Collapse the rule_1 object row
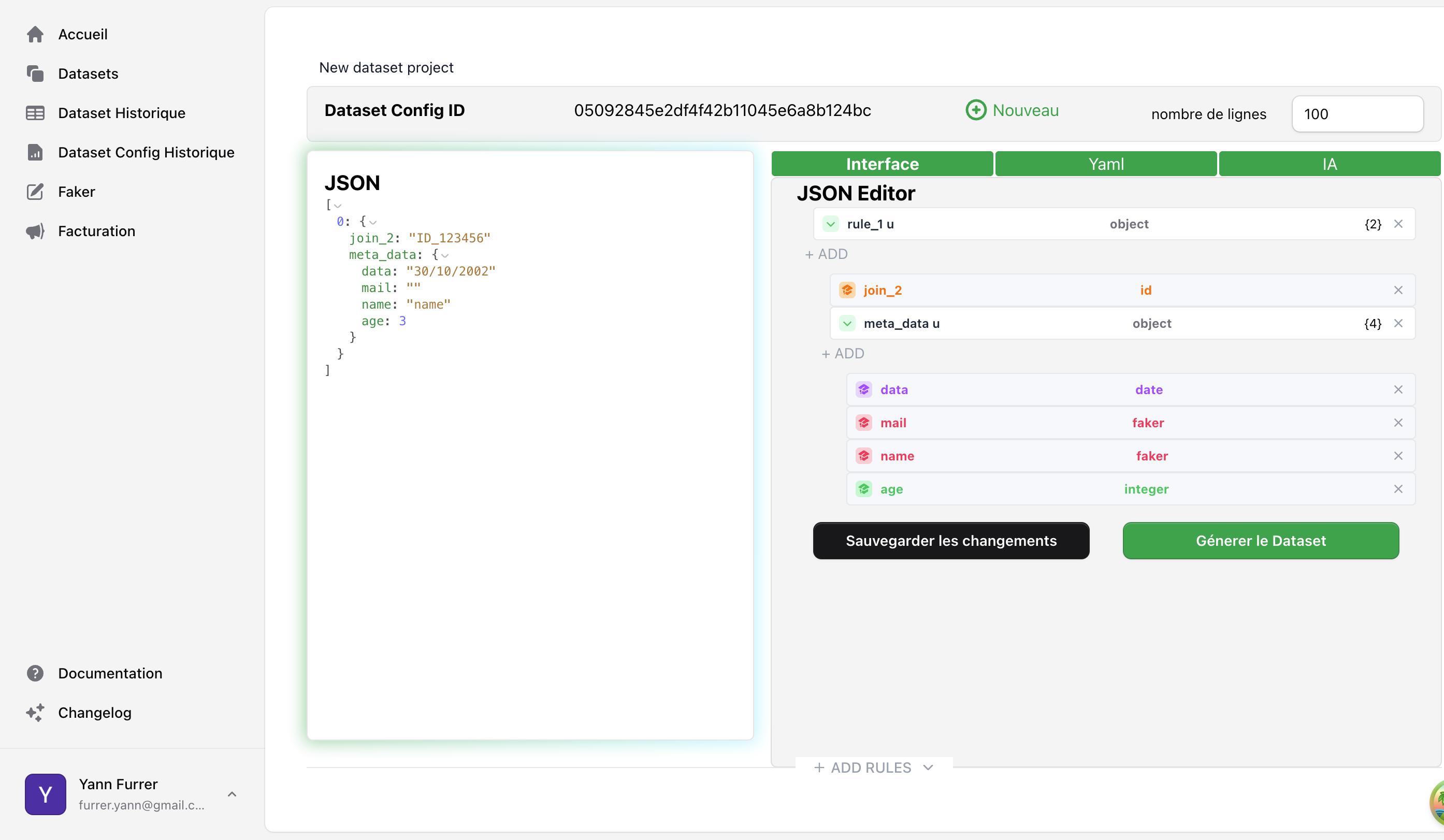This screenshot has width=1444, height=840. (830, 224)
